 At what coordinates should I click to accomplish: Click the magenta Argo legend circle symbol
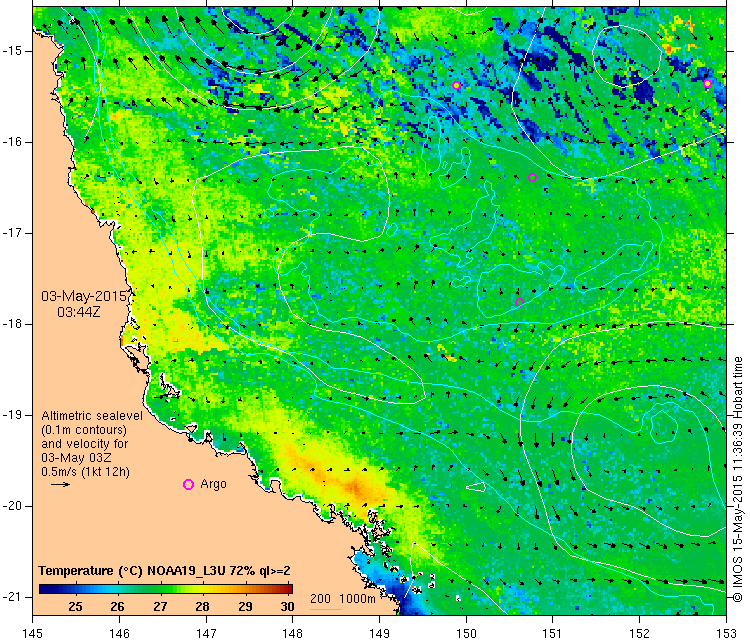188,485
